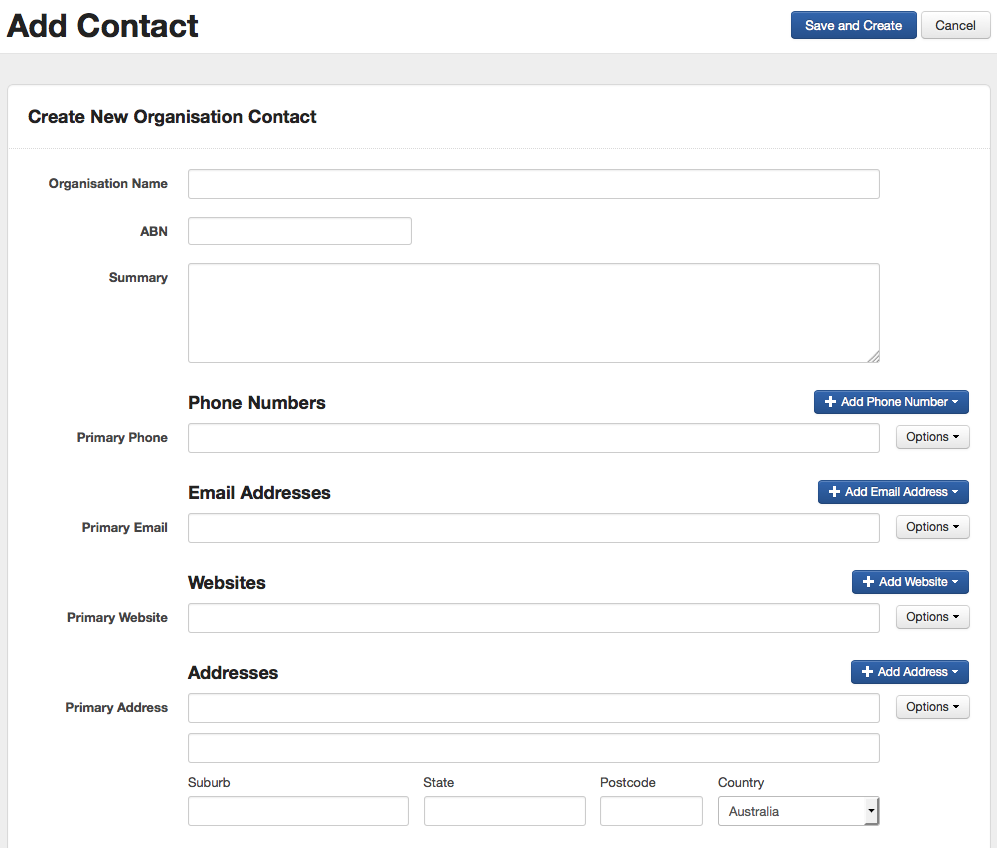Show Options for Primary Address
The height and width of the screenshot is (848, 997).
[x=932, y=707]
